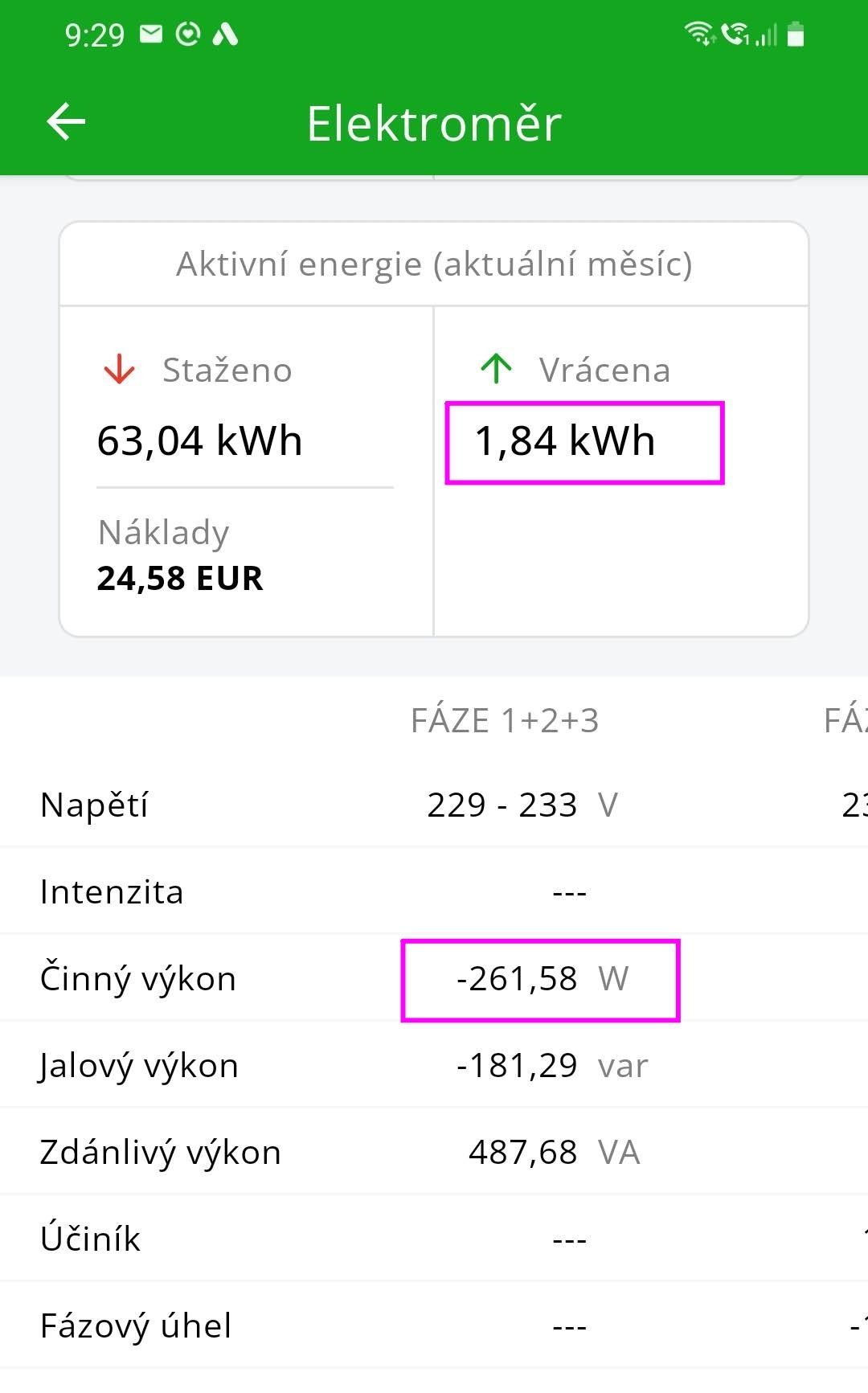
Task: Select the Účiník row label
Action: coord(91,1239)
